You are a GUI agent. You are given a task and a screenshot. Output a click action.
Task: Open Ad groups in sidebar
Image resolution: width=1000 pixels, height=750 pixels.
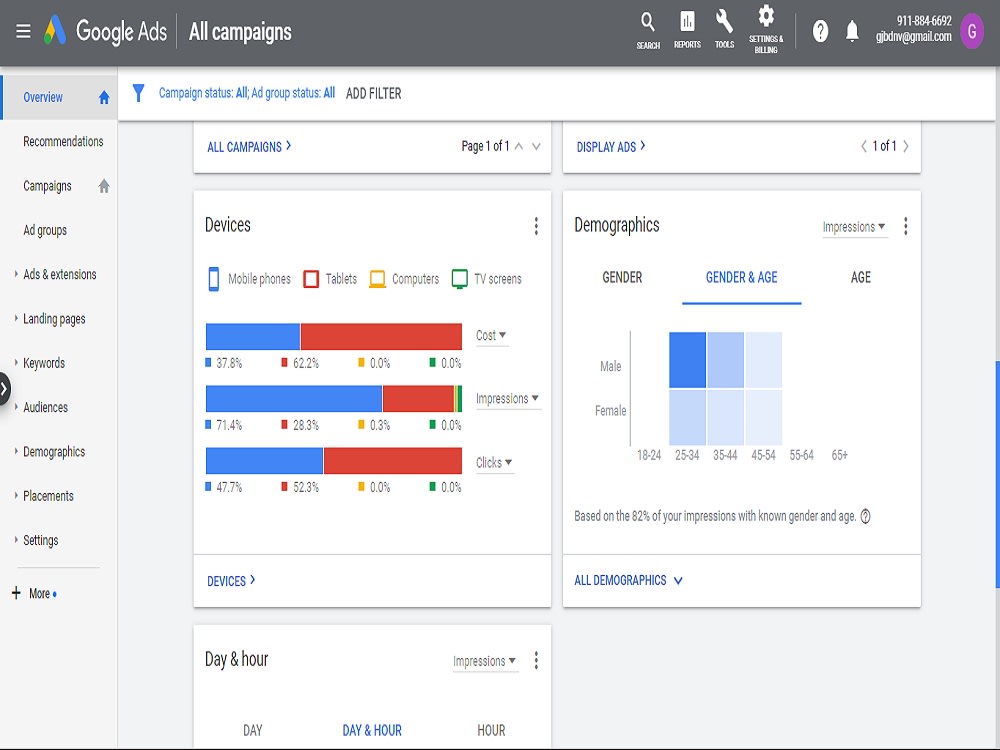click(x=45, y=230)
